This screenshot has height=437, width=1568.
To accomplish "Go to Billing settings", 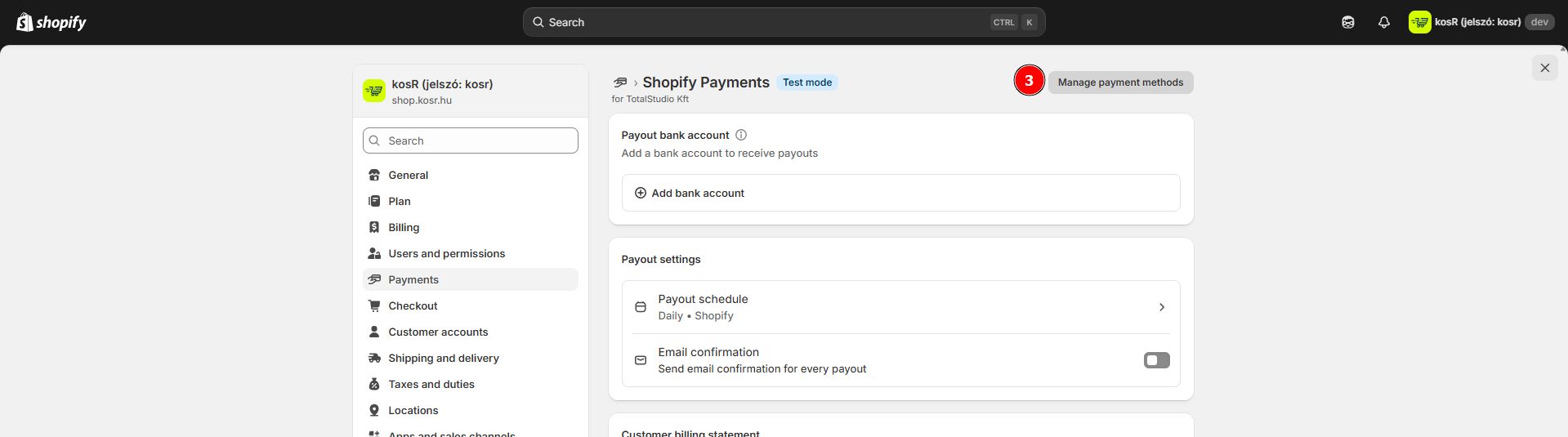I will tap(404, 227).
